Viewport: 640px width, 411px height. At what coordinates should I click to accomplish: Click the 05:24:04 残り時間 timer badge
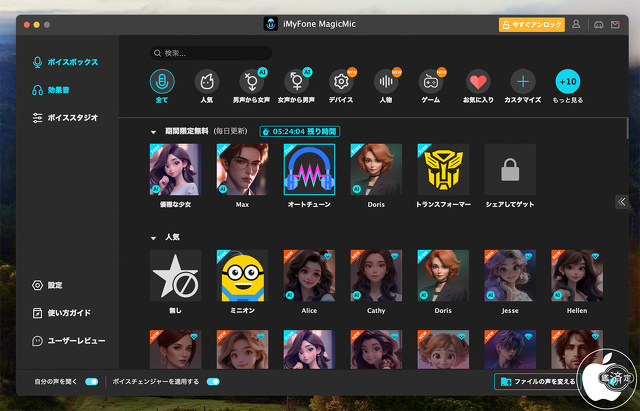click(300, 131)
